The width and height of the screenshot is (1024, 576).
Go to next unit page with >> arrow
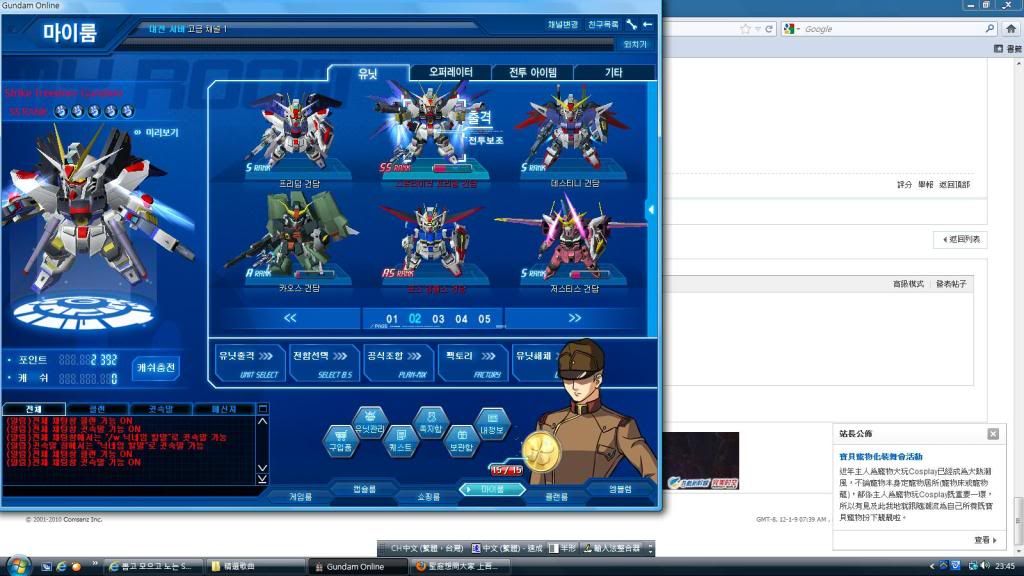(x=575, y=318)
